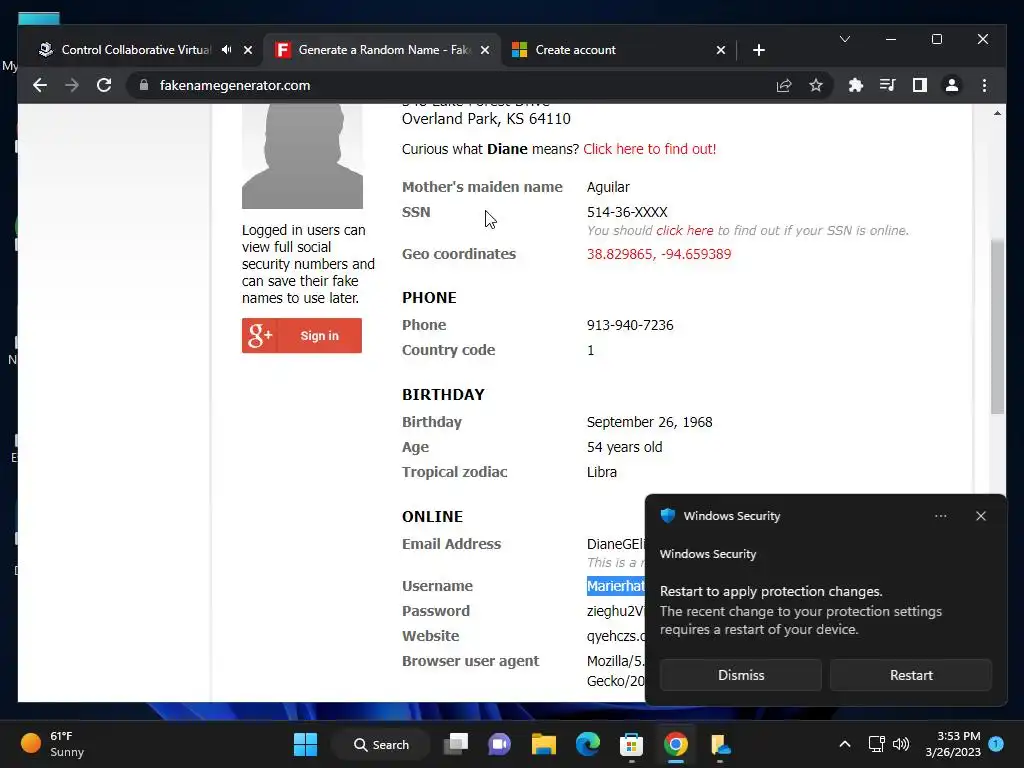The image size is (1024, 768).
Task: Open the notification center badge
Action: click(x=996, y=744)
